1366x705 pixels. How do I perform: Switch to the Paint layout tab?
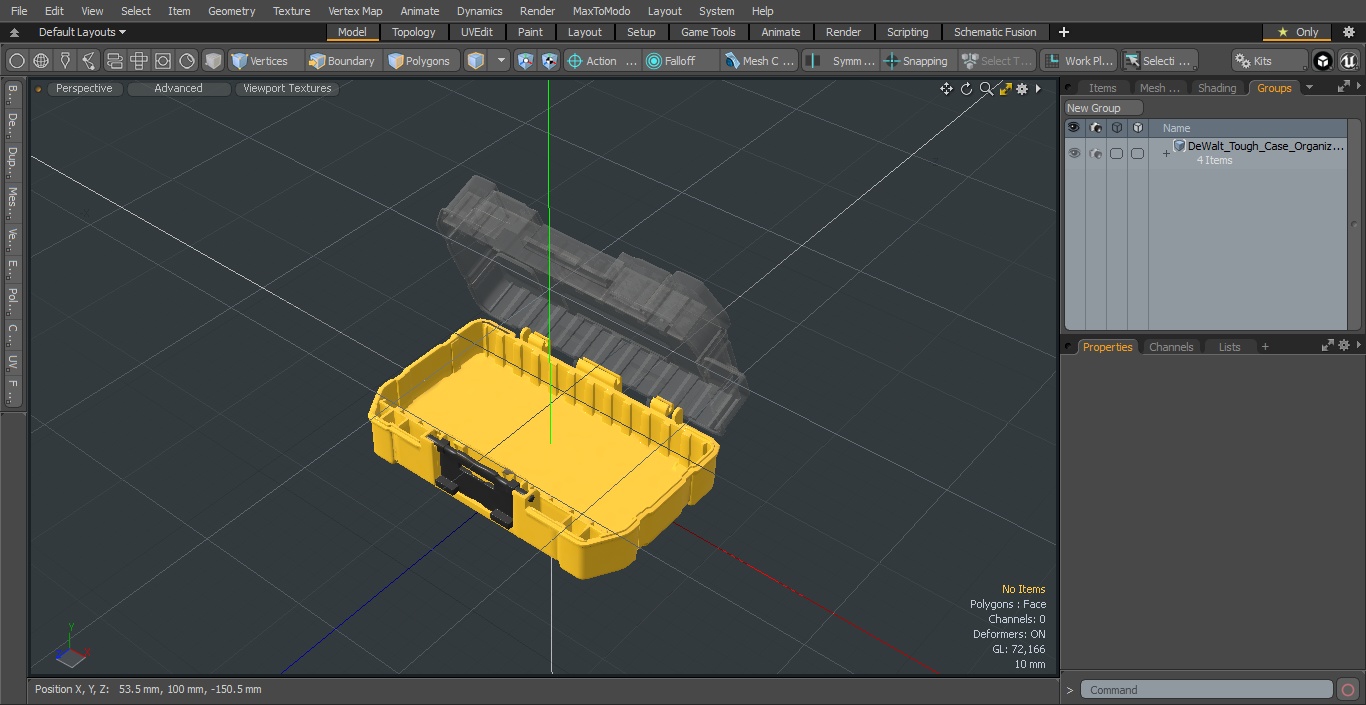(531, 32)
